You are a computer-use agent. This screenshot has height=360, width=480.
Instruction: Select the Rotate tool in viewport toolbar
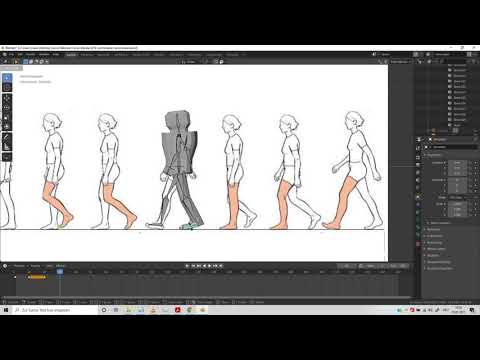[7, 108]
